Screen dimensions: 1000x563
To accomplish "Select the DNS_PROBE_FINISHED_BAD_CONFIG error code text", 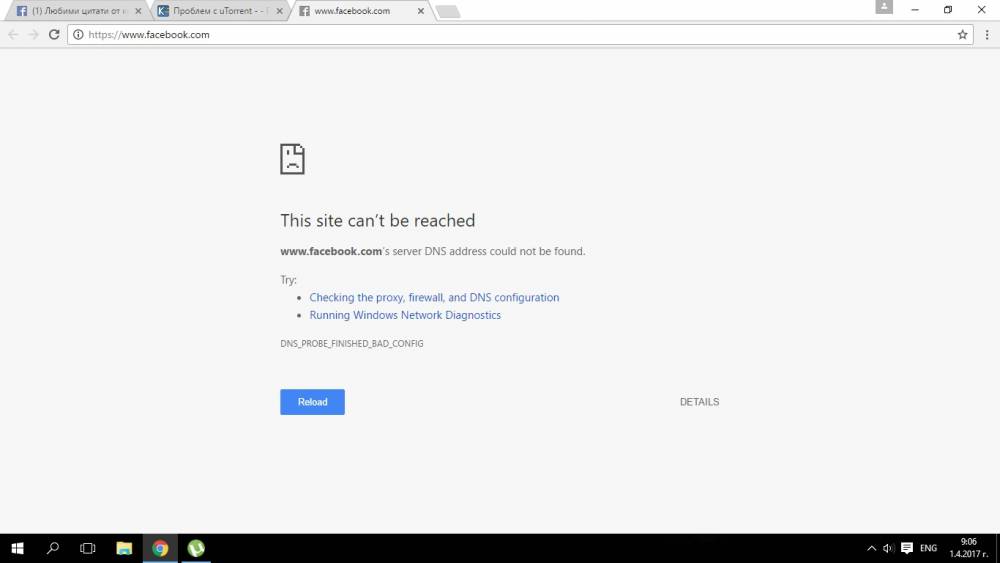I will (x=351, y=344).
